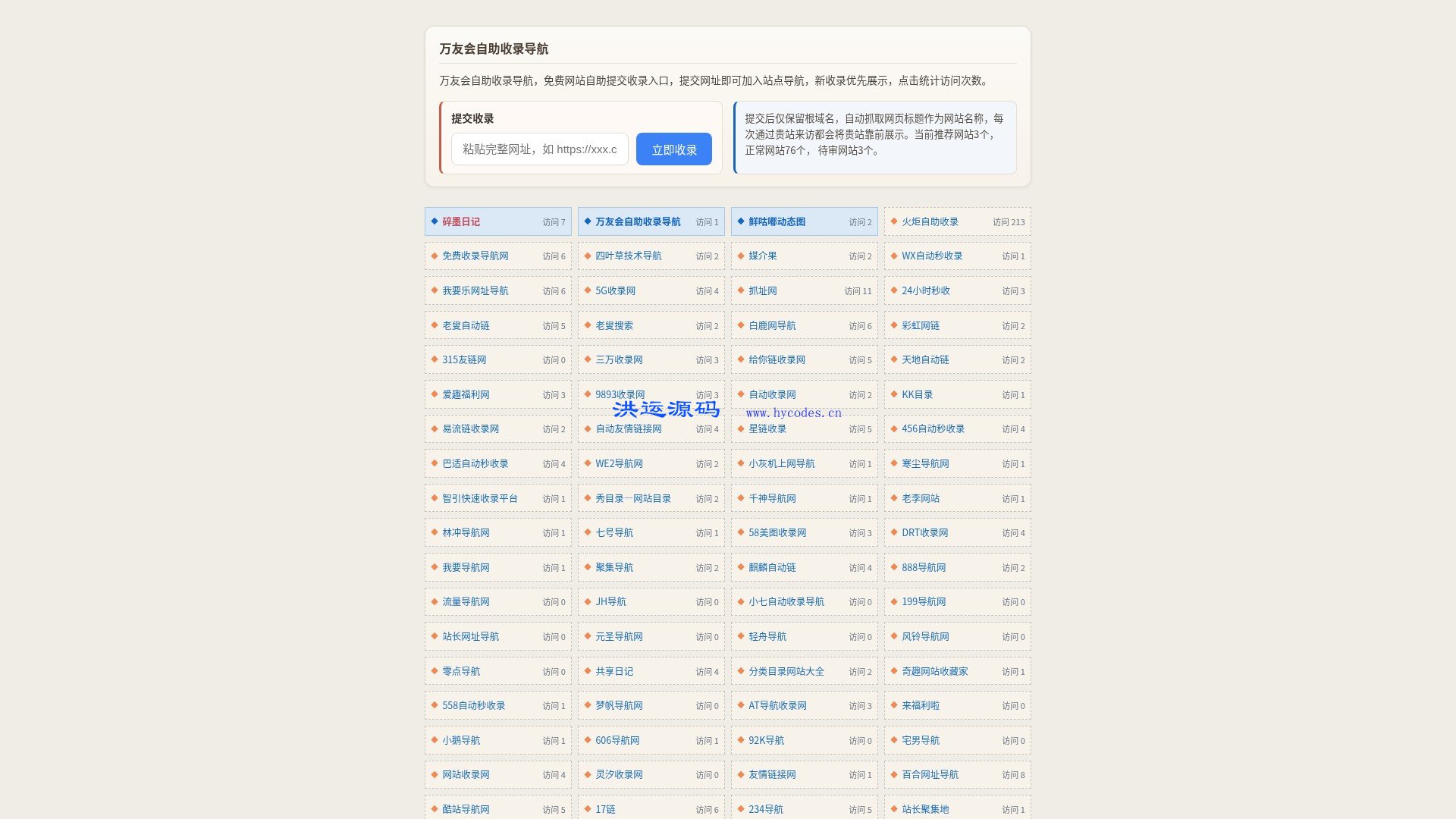Click the diamond icon next to 抓址网
This screenshot has width=1456, height=819.
tap(741, 290)
